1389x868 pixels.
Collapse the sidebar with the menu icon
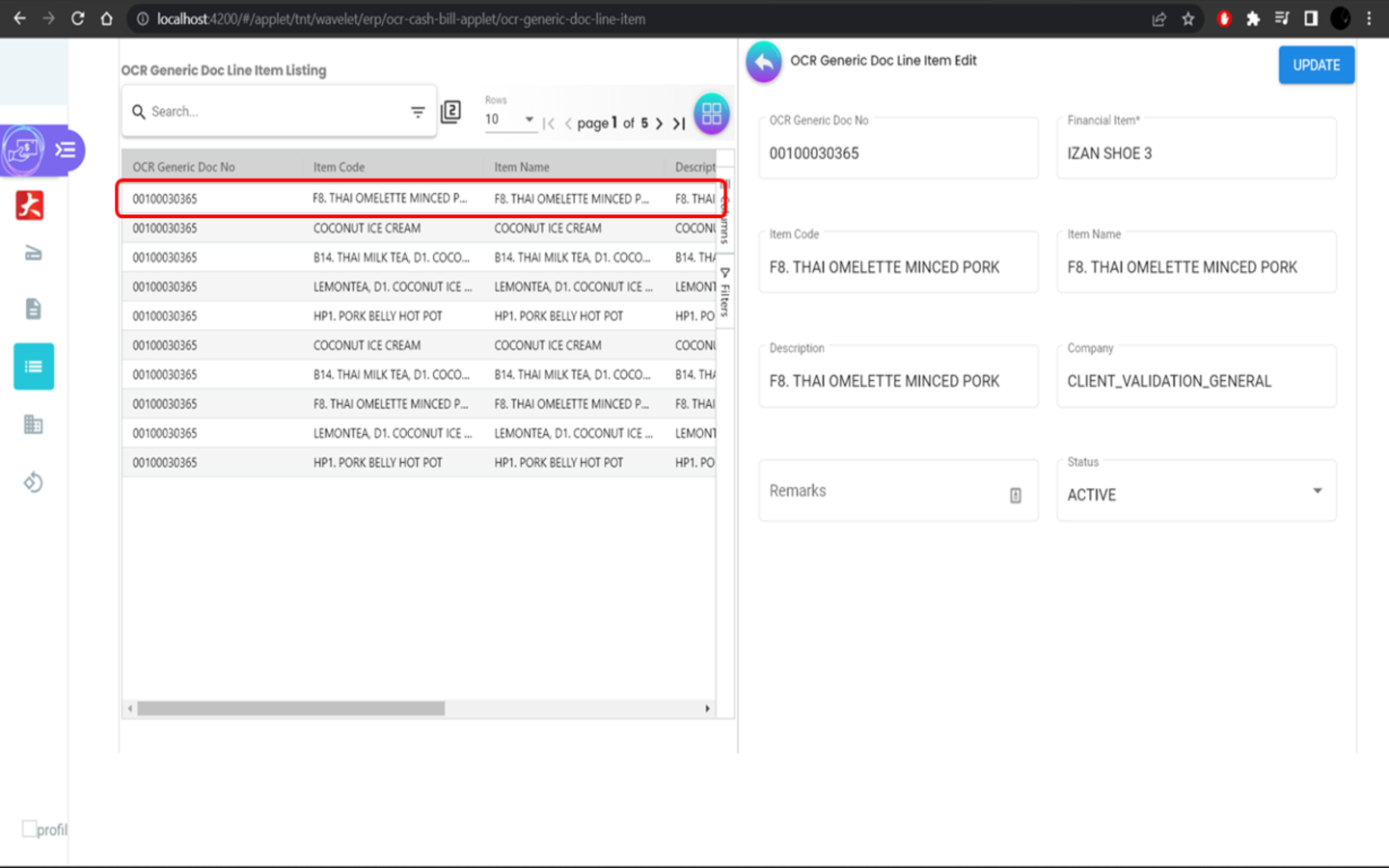pos(66,149)
